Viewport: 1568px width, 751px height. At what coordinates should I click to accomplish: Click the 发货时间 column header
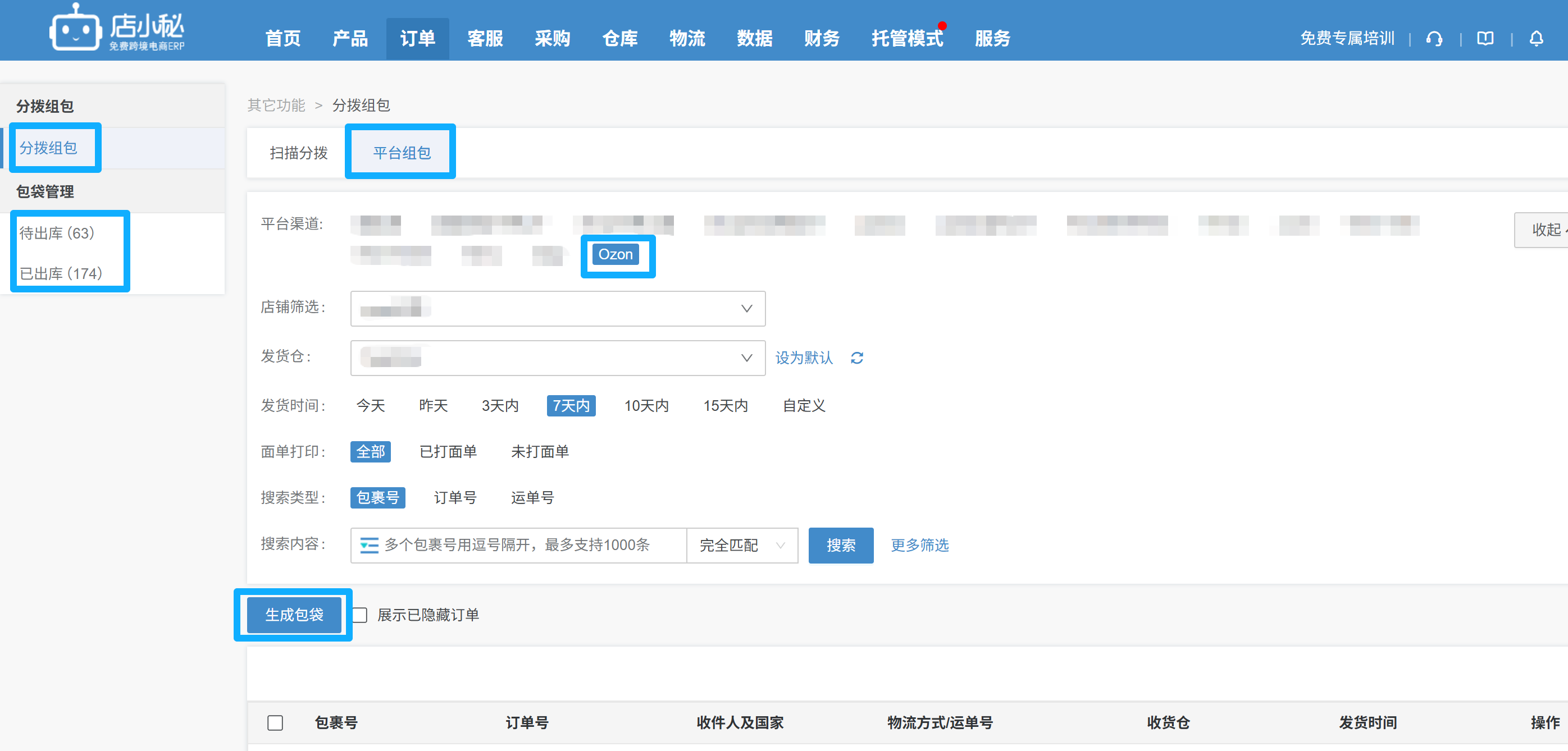click(x=1368, y=723)
